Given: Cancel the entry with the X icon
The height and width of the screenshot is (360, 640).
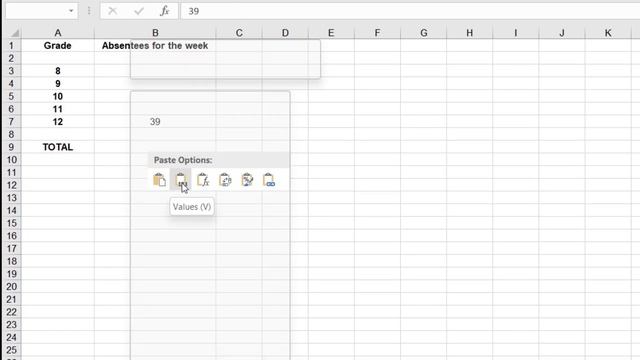Looking at the screenshot, I should coord(113,11).
